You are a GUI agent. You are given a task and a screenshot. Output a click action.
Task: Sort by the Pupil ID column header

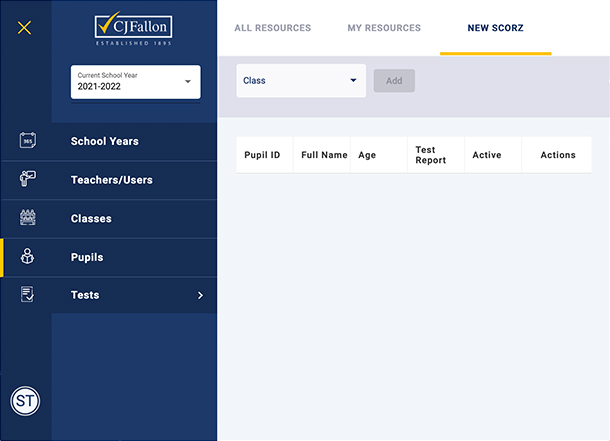pos(262,156)
